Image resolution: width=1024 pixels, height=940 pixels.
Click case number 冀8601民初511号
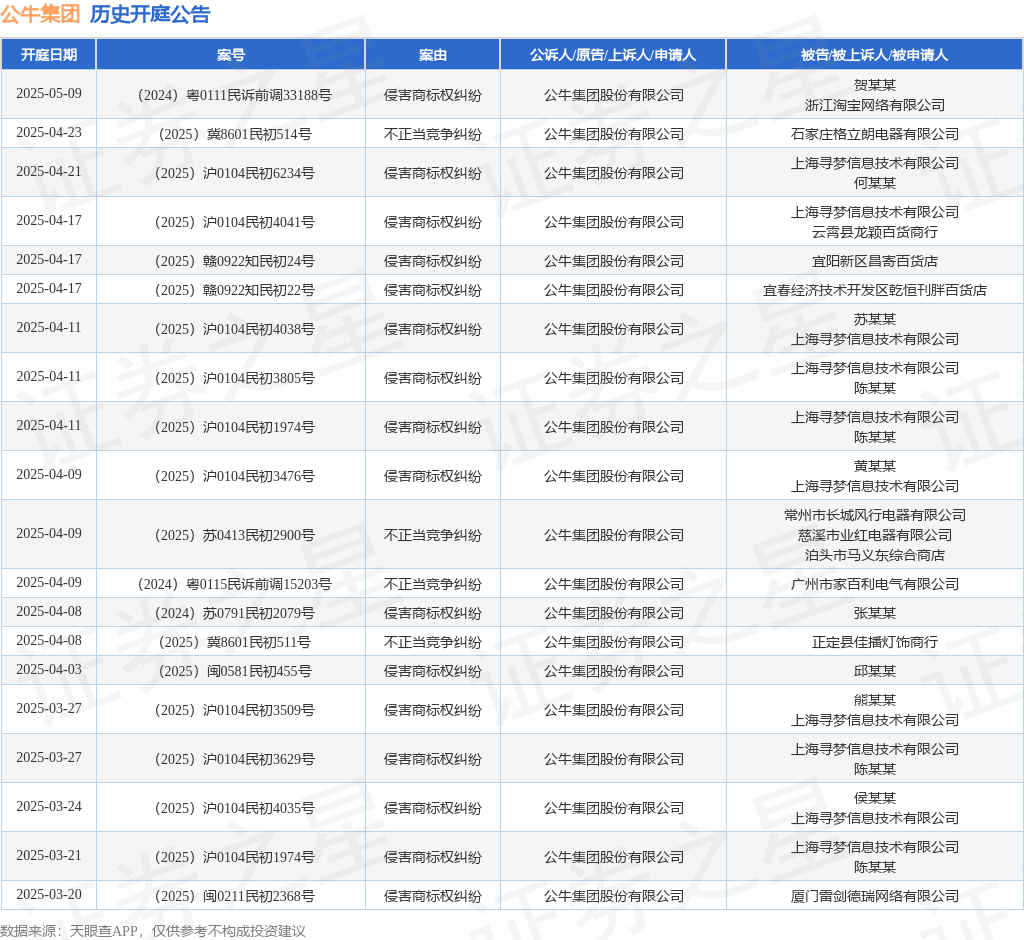[x=234, y=641]
